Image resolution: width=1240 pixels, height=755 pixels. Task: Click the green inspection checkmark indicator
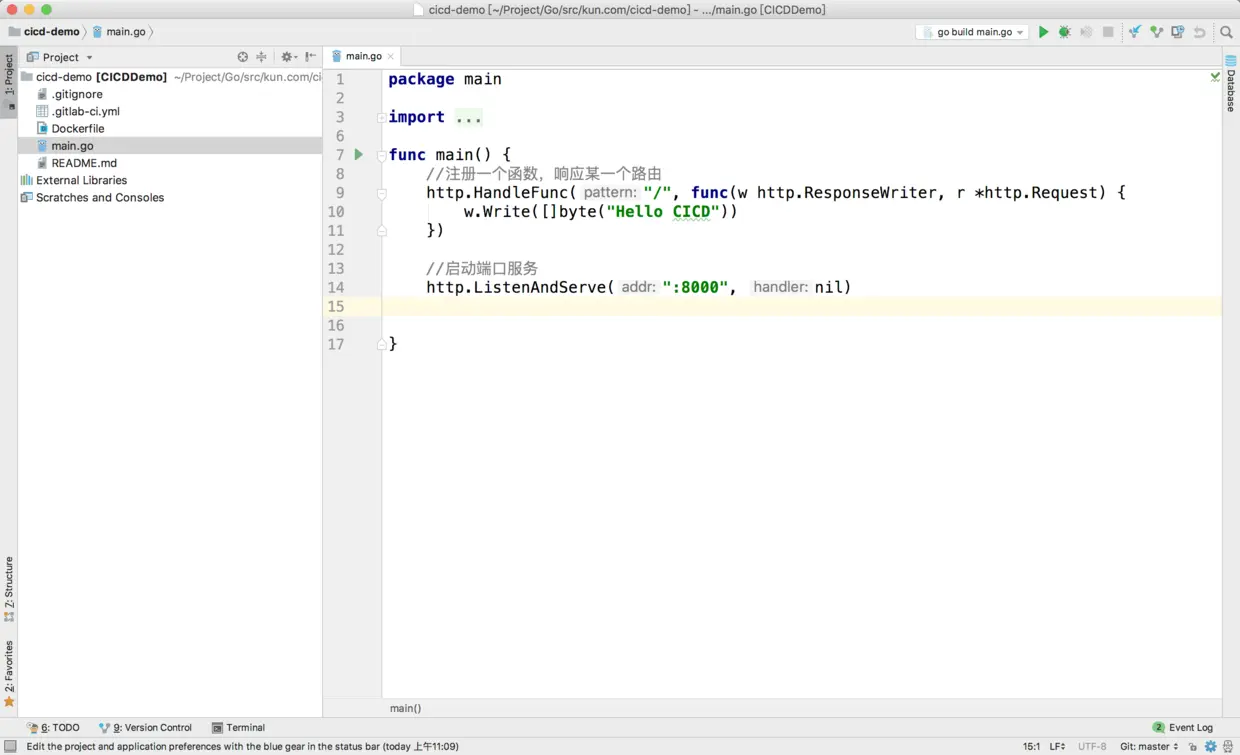[1215, 76]
